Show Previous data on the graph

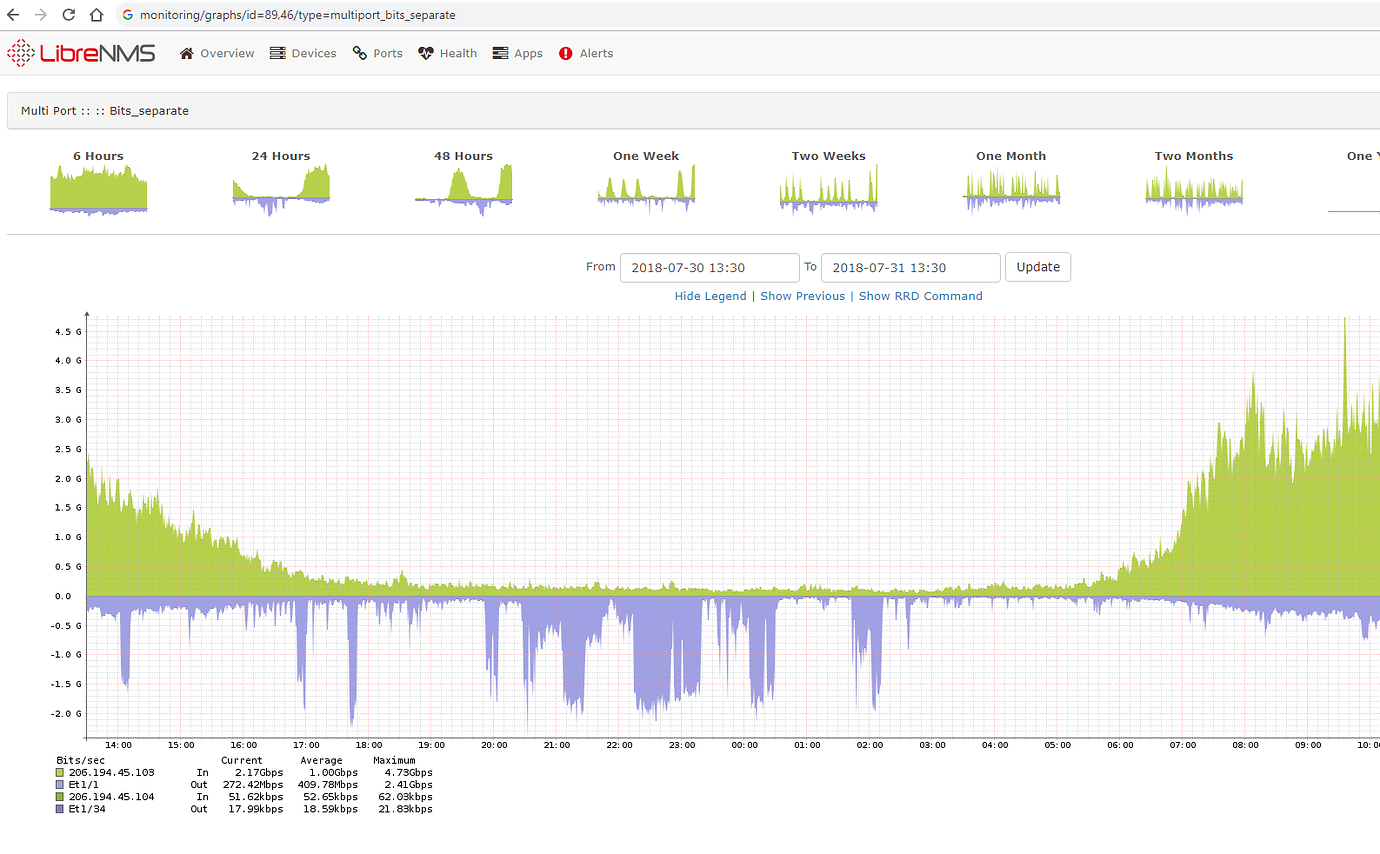(x=803, y=296)
